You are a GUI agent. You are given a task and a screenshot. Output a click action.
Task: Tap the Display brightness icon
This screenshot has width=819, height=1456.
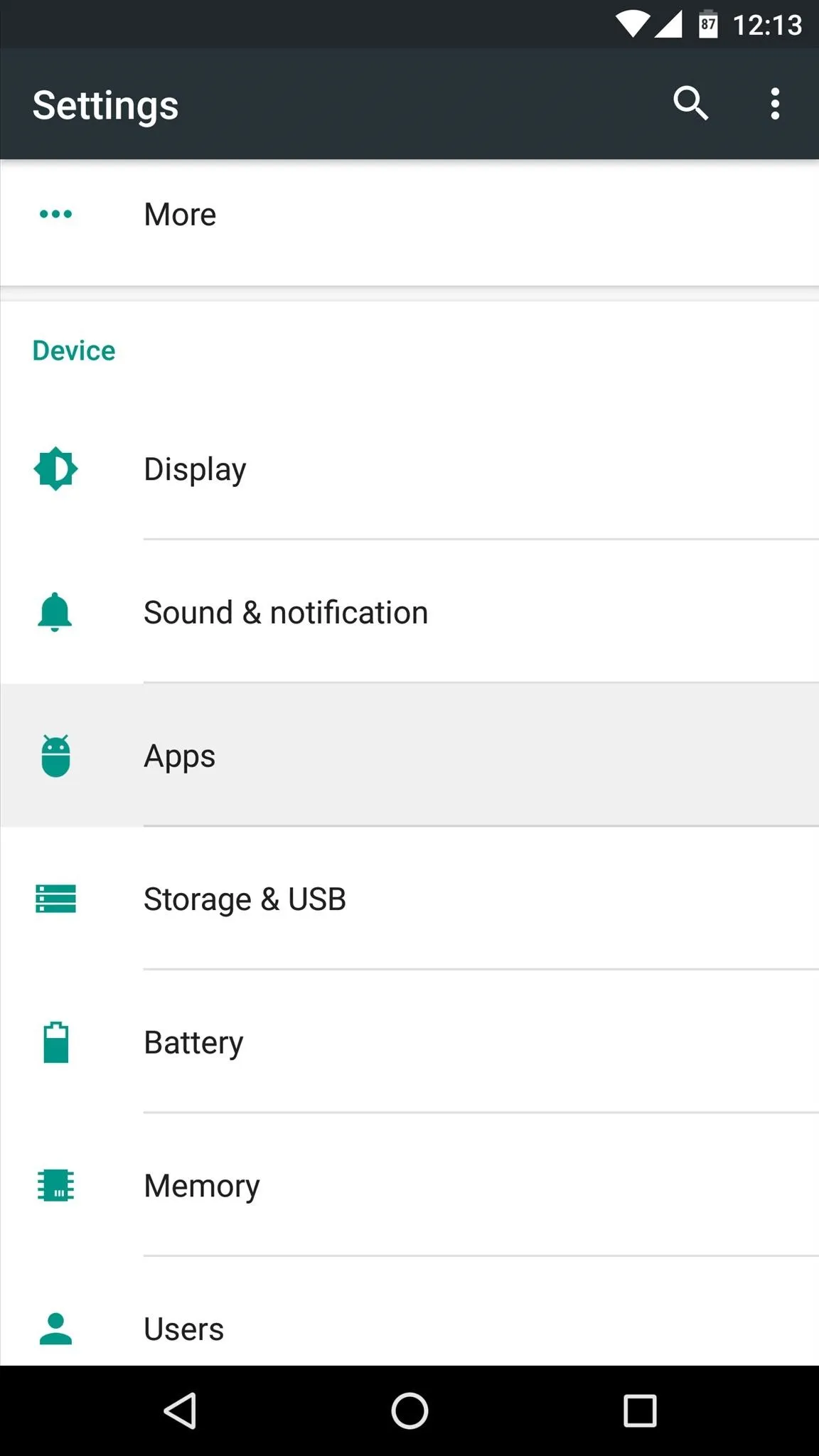(x=55, y=469)
